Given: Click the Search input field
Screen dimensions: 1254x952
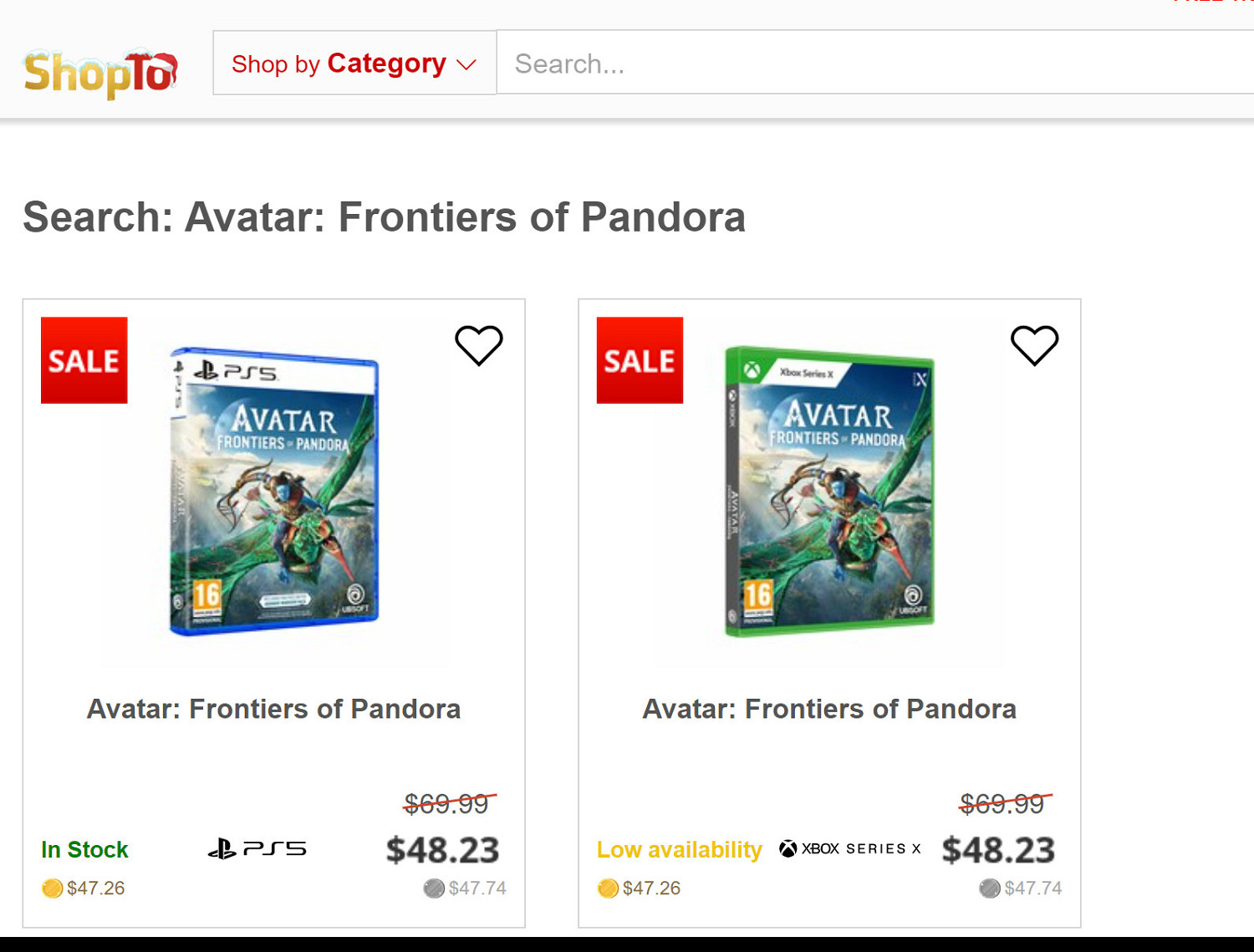Looking at the screenshot, I should click(x=869, y=64).
